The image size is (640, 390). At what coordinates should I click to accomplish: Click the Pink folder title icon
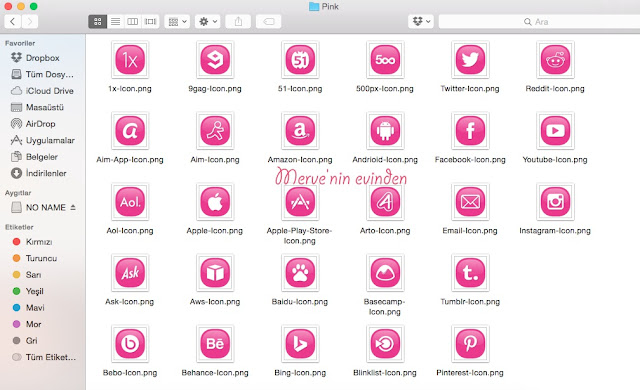(x=313, y=7)
